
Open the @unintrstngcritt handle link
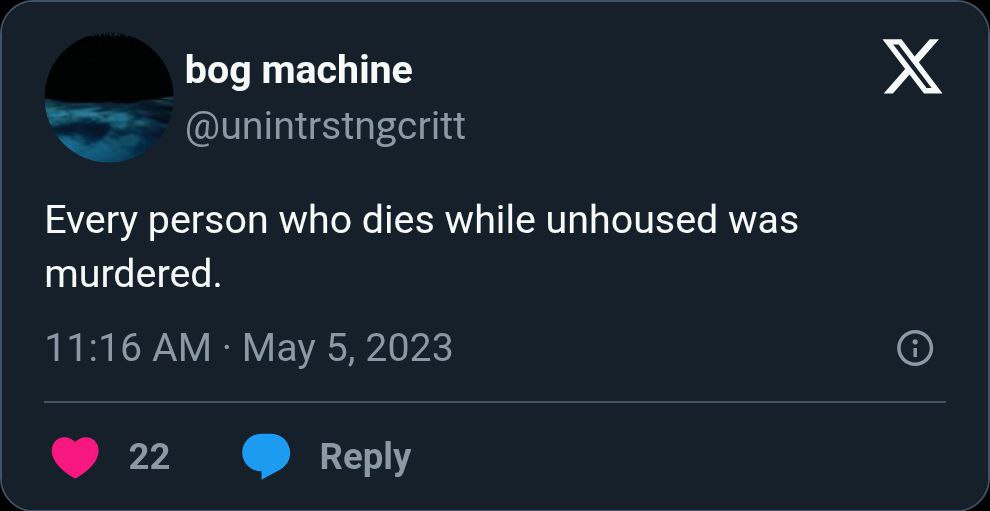[325, 126]
